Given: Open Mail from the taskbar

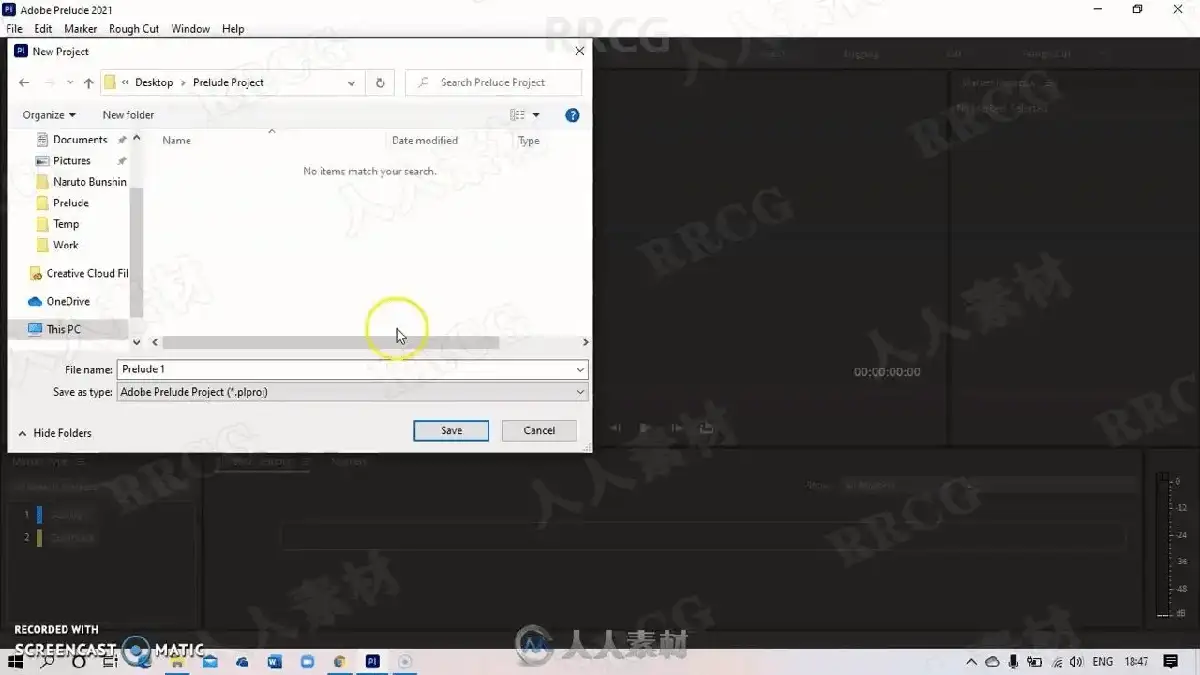Looking at the screenshot, I should 210,662.
